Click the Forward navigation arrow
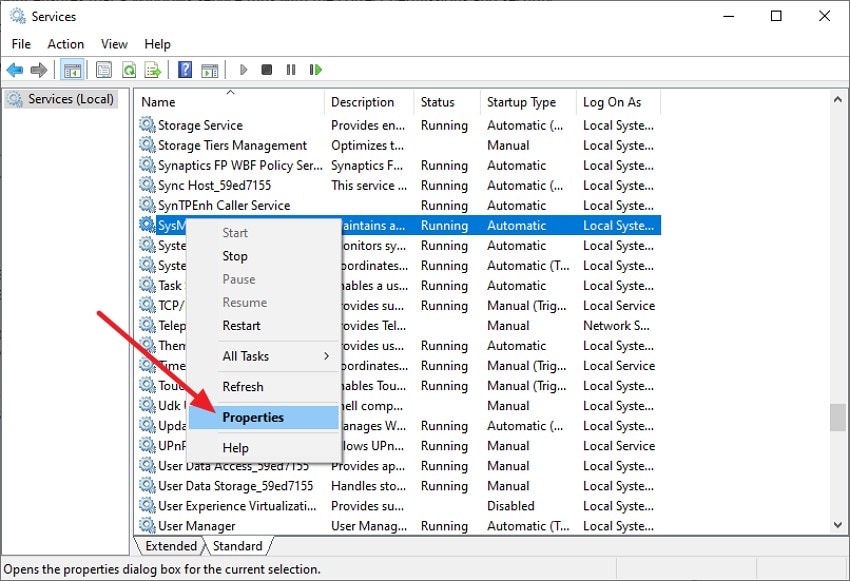The image size is (850, 581). click(x=39, y=69)
